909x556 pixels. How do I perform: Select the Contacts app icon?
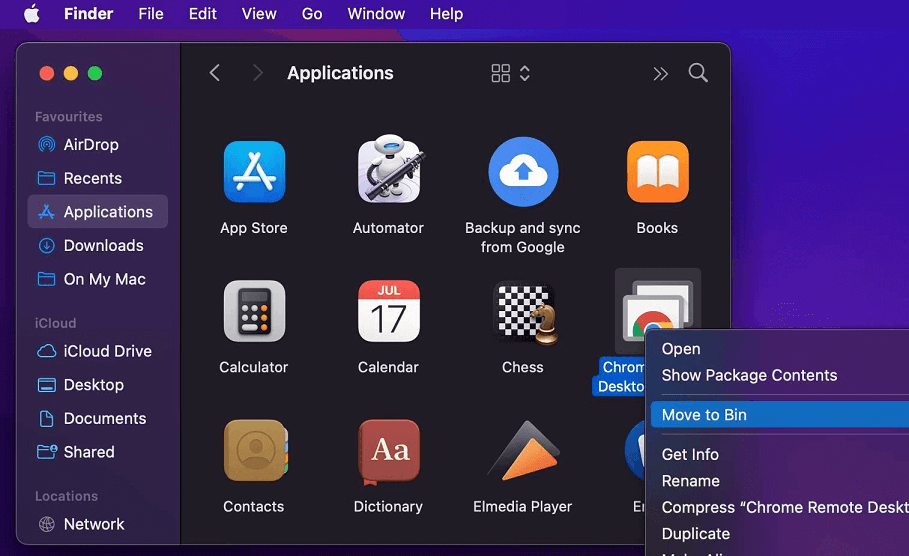coord(255,450)
